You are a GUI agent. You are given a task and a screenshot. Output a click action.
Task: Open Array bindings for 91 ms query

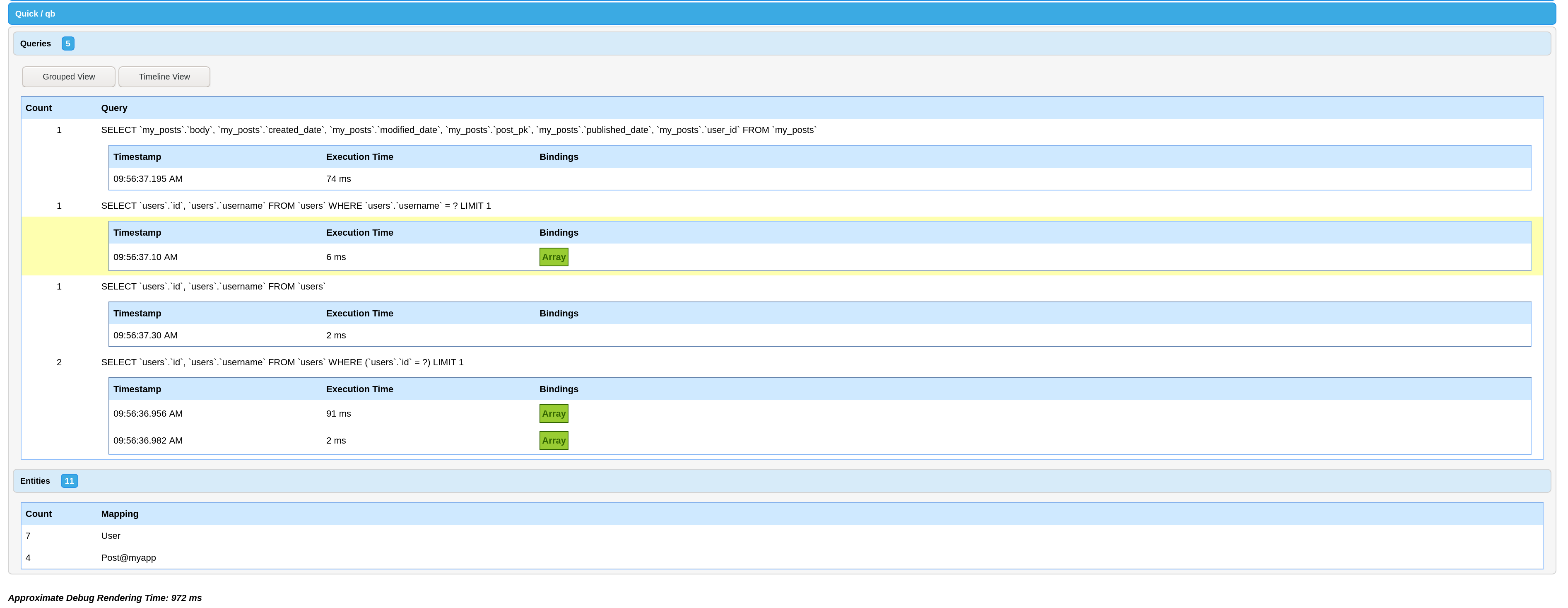[553, 414]
